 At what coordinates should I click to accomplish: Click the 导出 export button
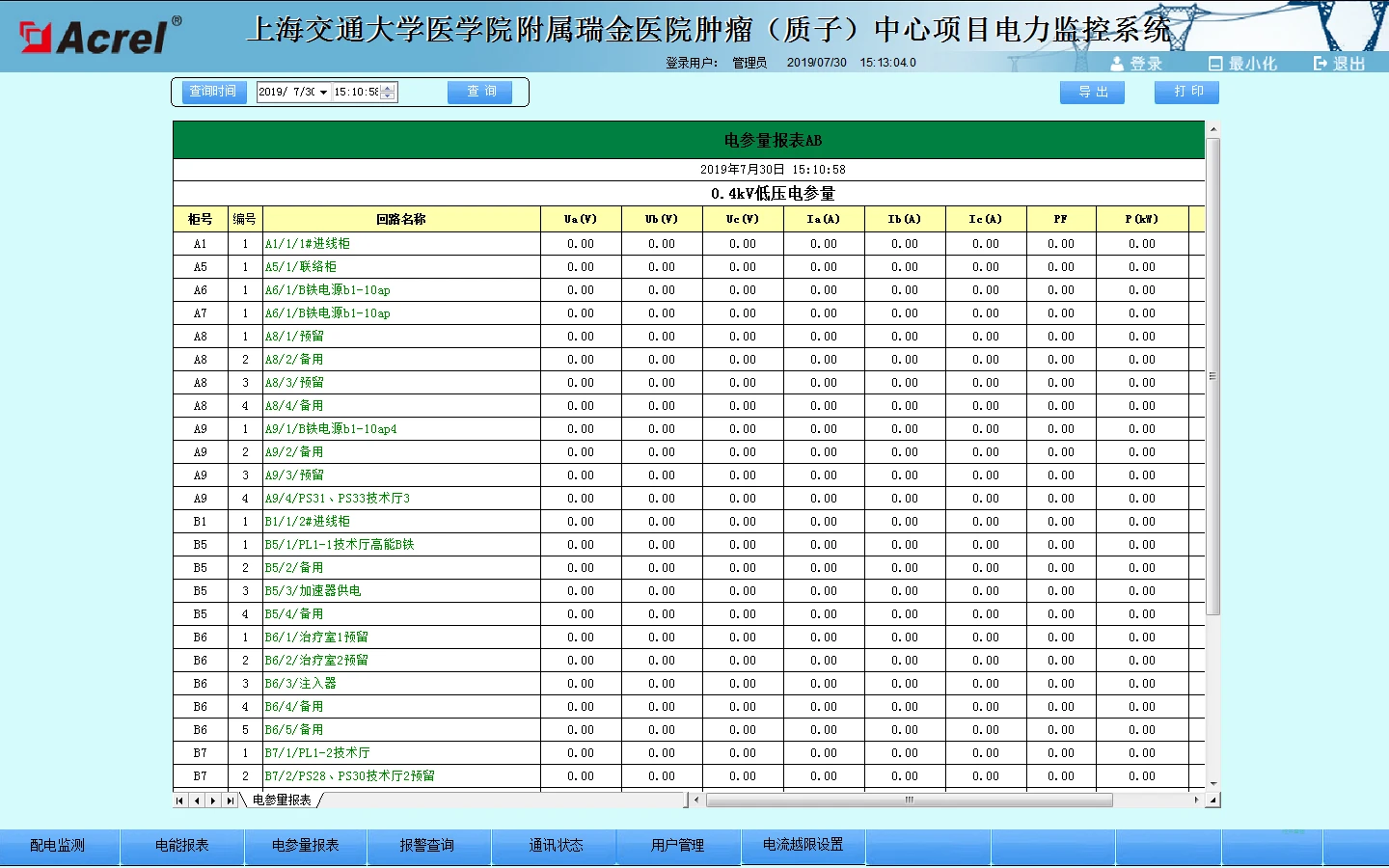click(1092, 92)
